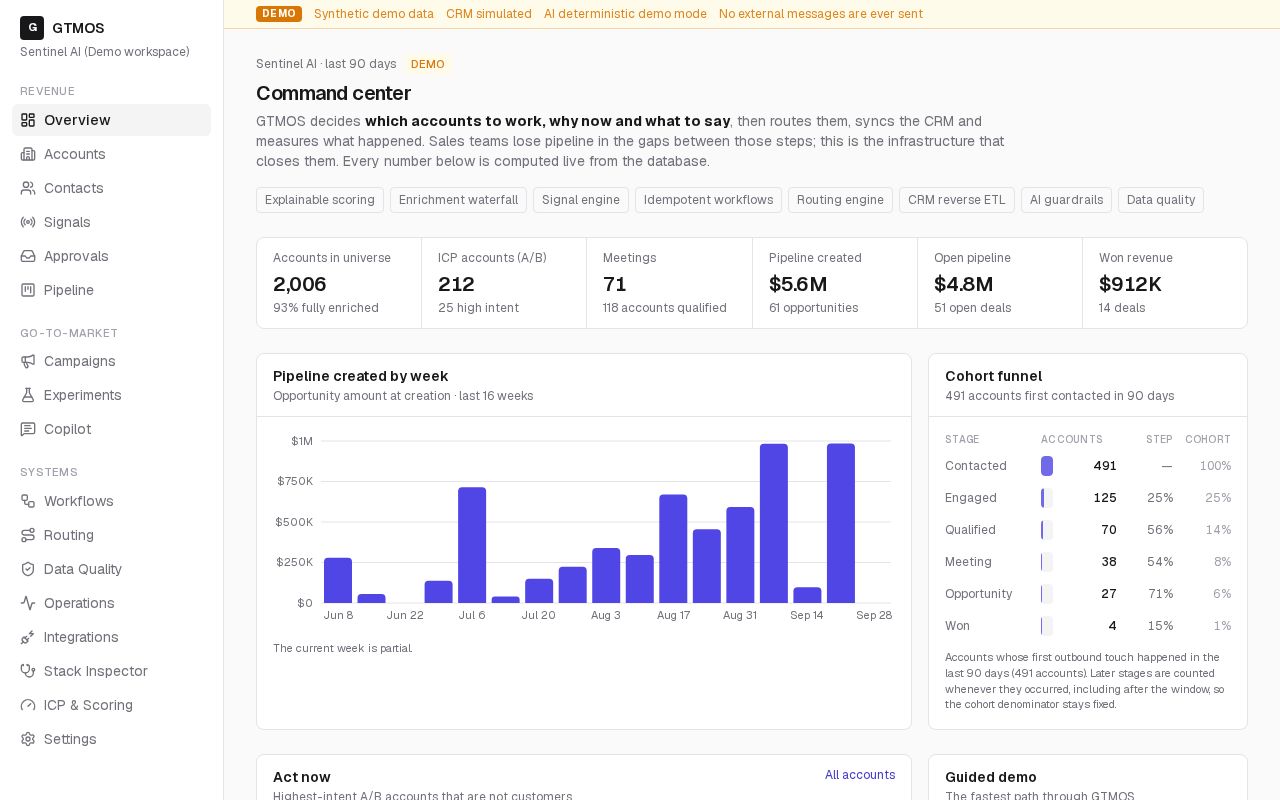The width and height of the screenshot is (1280, 800).
Task: Select the "71" meetings value
Action: coord(615,284)
